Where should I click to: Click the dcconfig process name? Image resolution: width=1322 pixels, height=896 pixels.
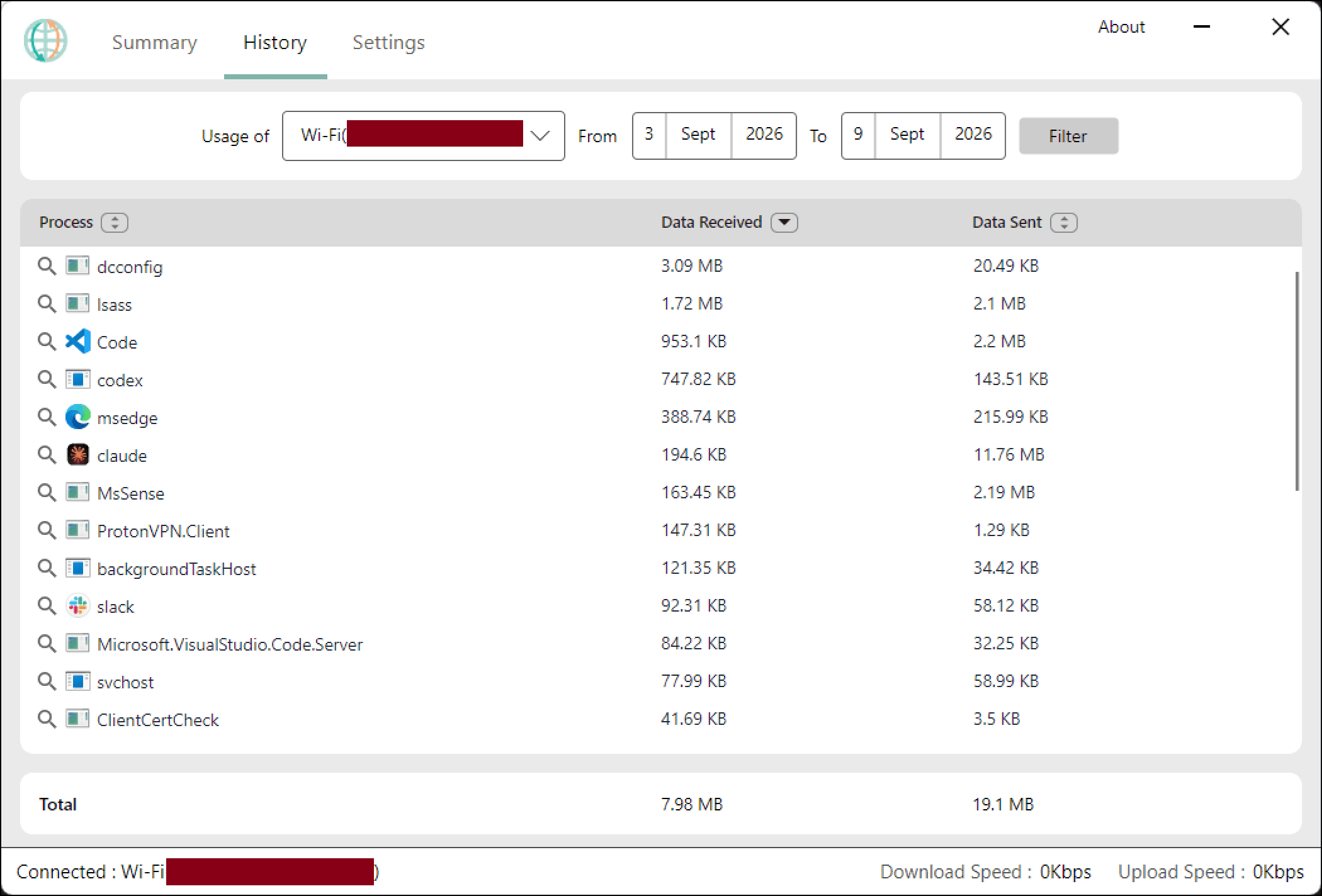(x=130, y=267)
